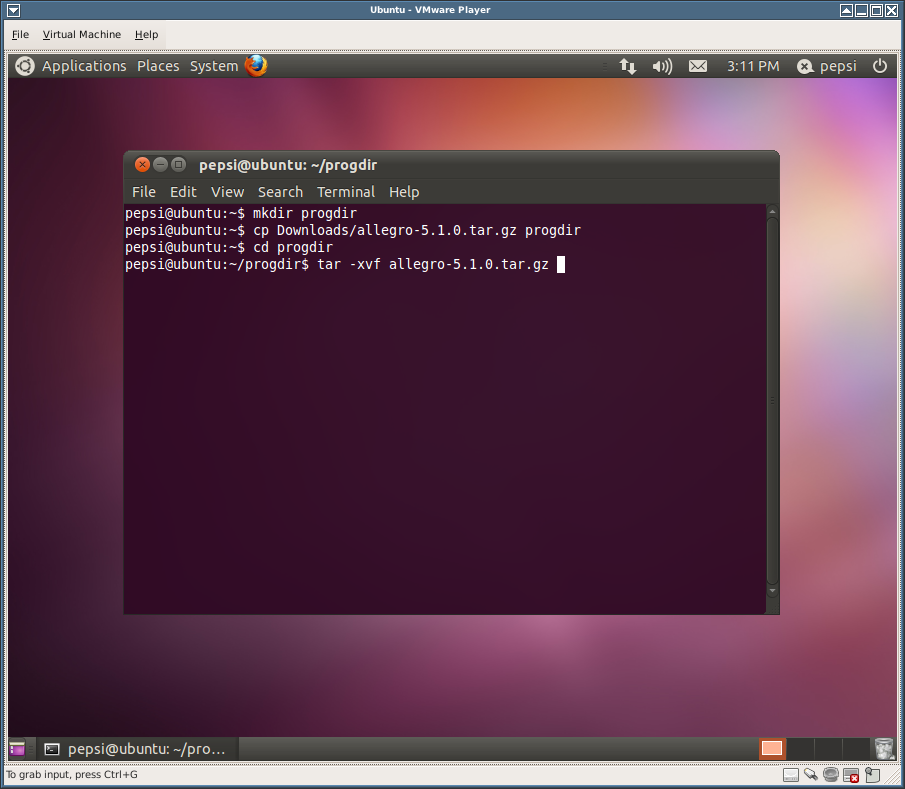This screenshot has width=905, height=789.
Task: Open the terminal's Edit menu
Action: coord(183,192)
